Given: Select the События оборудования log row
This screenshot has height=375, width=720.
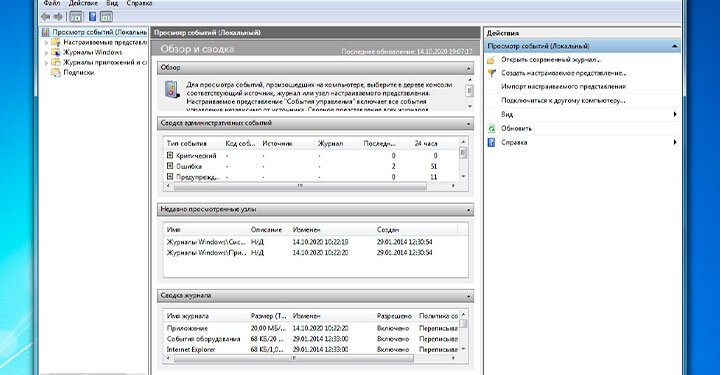Looking at the screenshot, I should pyautogui.click(x=311, y=339).
